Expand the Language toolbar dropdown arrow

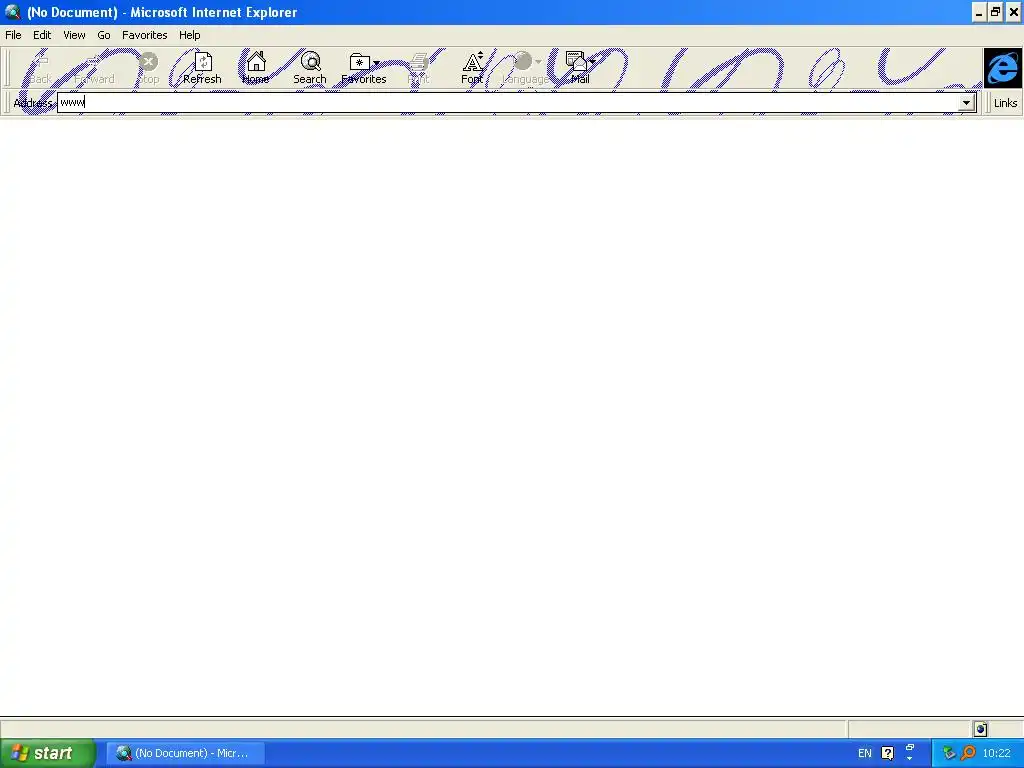[538, 62]
